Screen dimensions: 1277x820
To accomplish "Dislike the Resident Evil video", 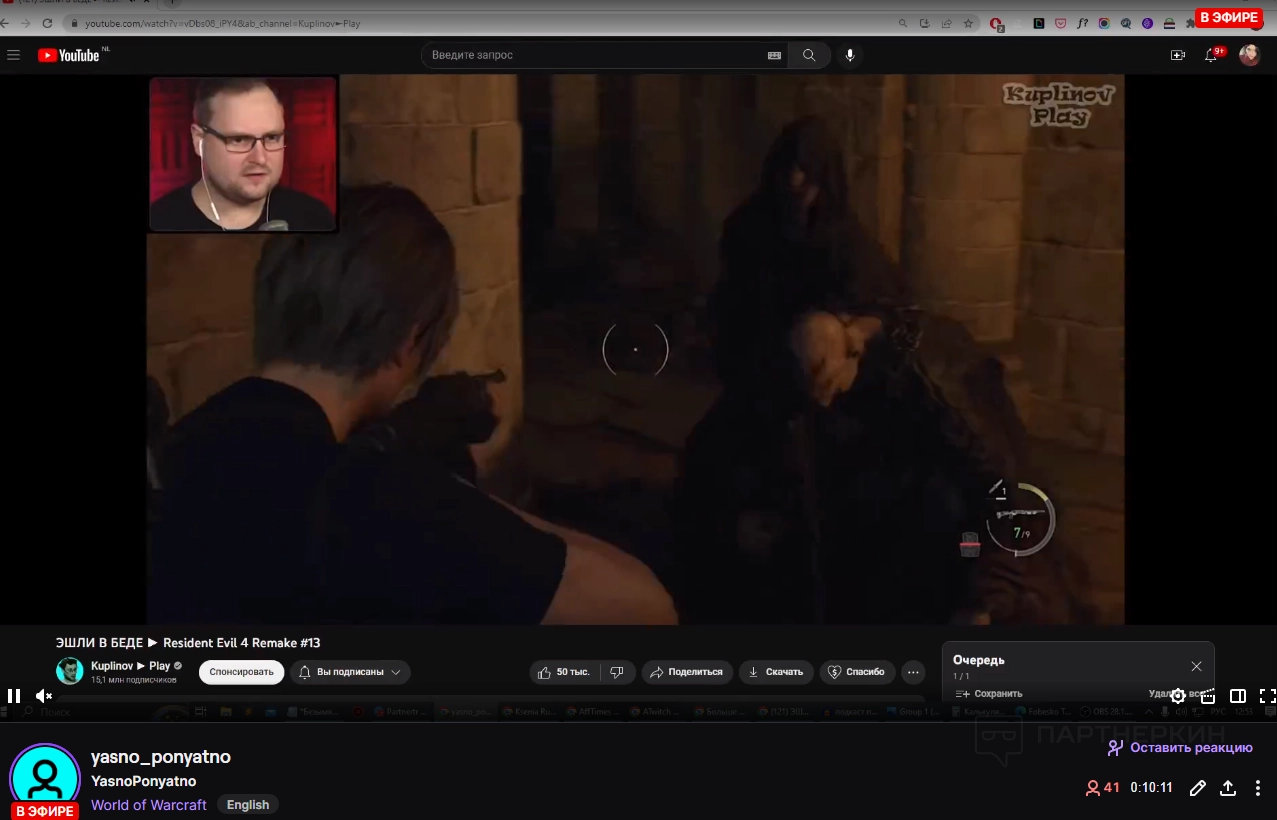I will click(617, 672).
